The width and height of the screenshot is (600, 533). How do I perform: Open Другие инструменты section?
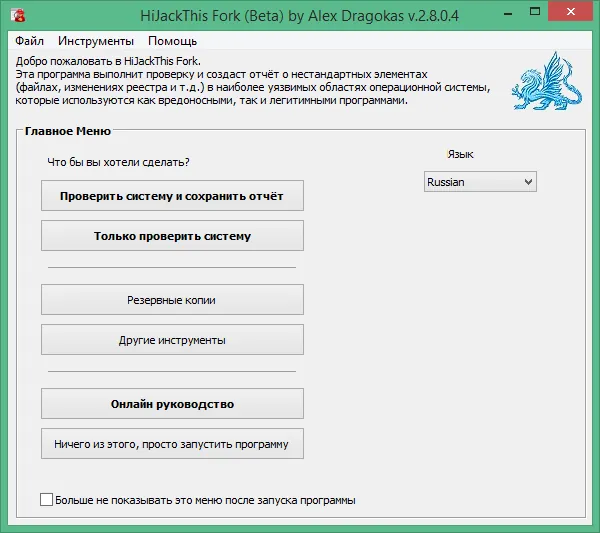(172, 340)
